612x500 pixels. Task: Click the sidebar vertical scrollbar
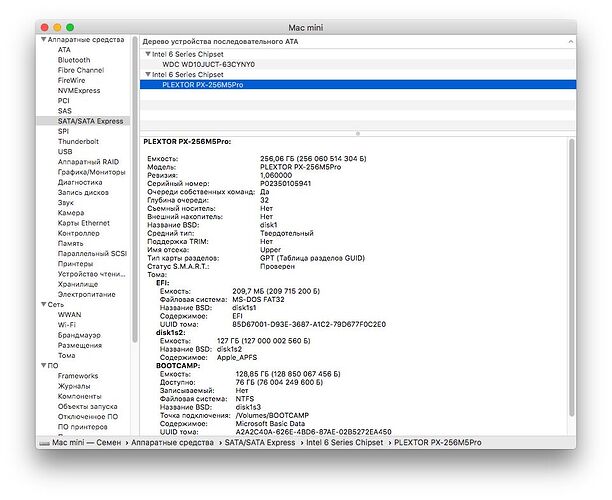point(135,189)
